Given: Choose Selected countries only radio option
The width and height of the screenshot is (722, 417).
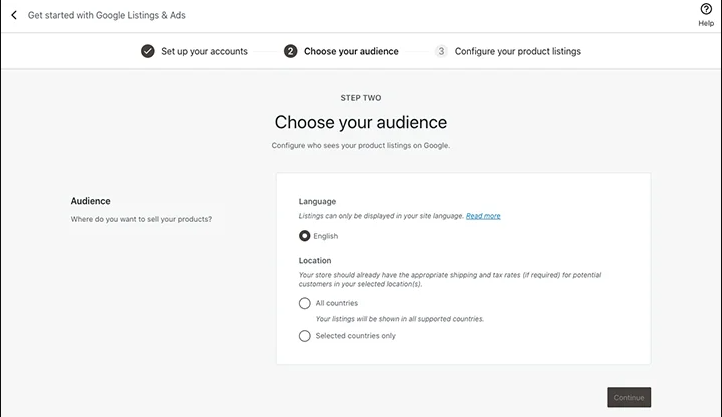Looking at the screenshot, I should click(x=304, y=336).
